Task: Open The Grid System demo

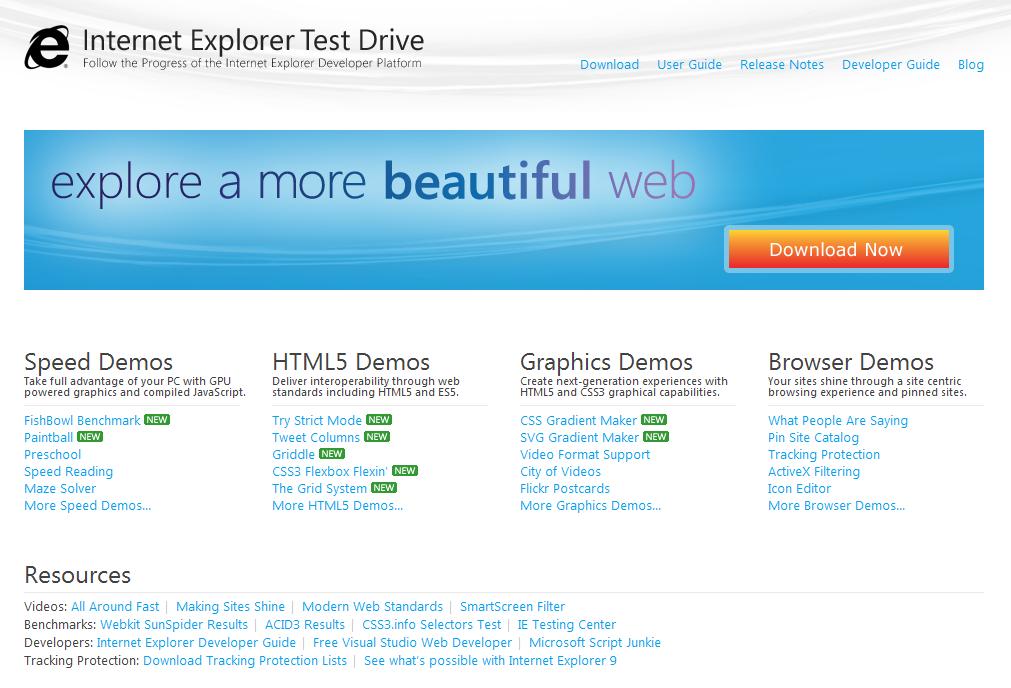Action: (319, 489)
